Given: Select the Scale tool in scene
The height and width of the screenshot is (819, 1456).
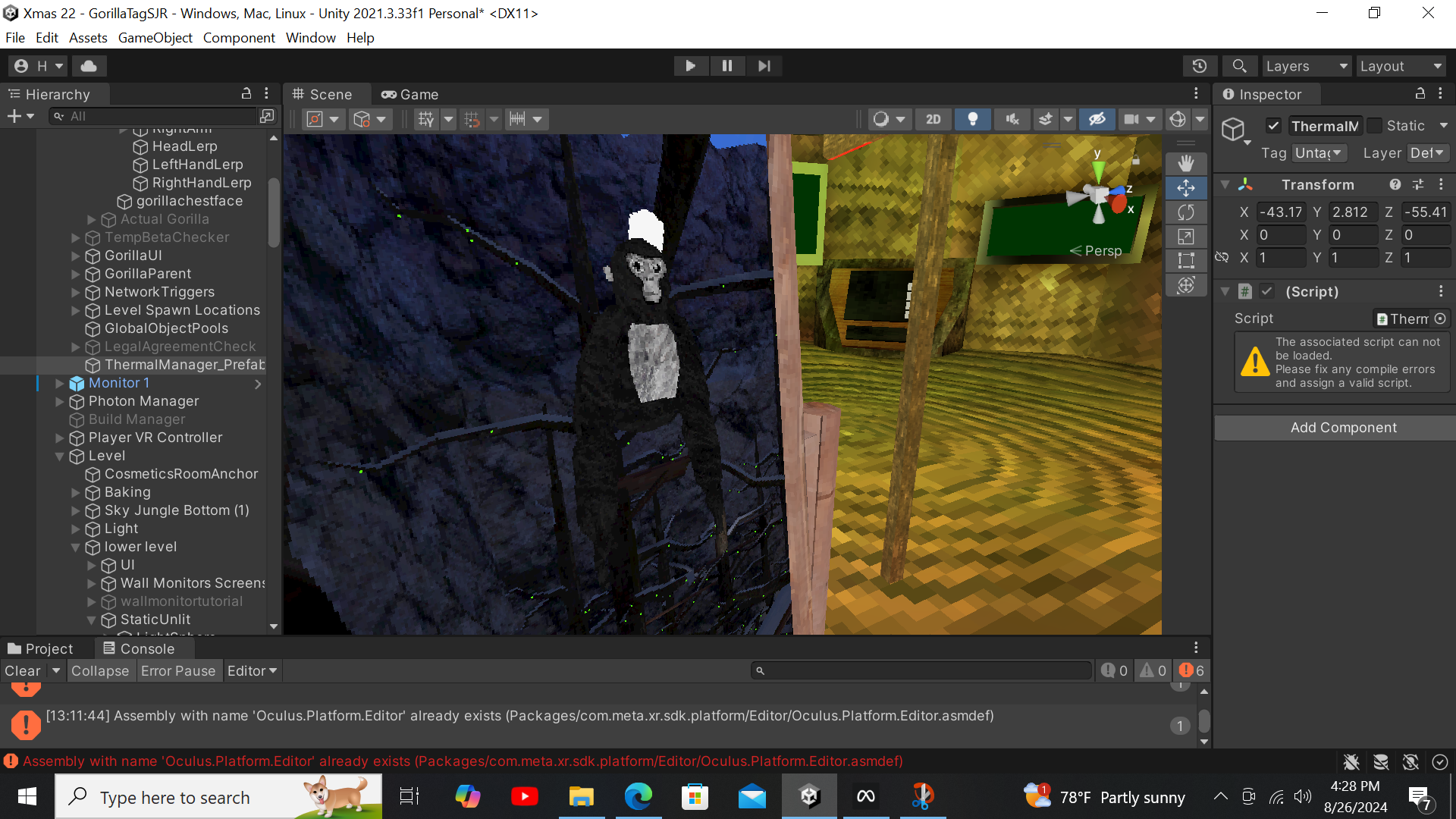Looking at the screenshot, I should [x=1186, y=237].
